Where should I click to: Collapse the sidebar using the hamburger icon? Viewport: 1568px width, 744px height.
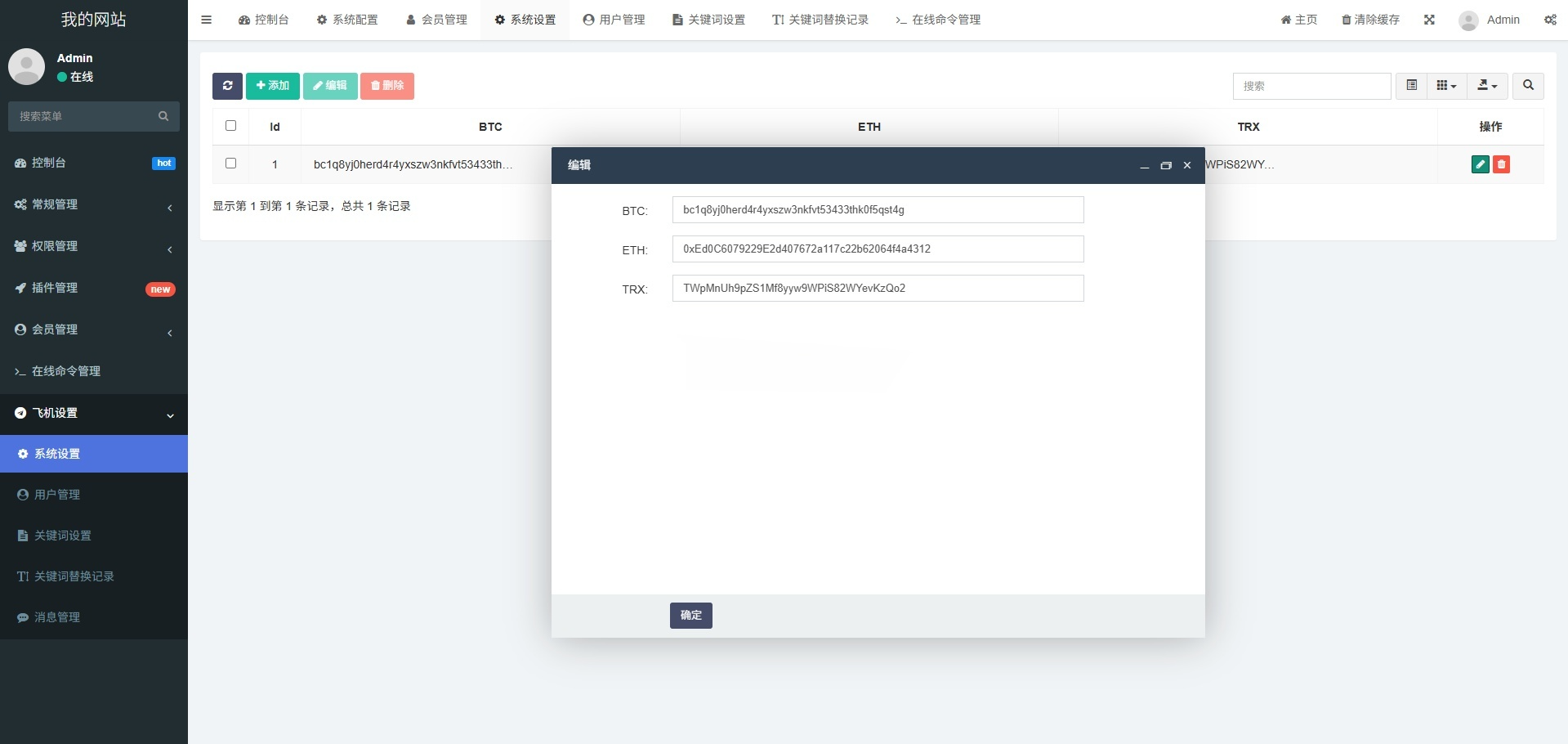click(206, 19)
